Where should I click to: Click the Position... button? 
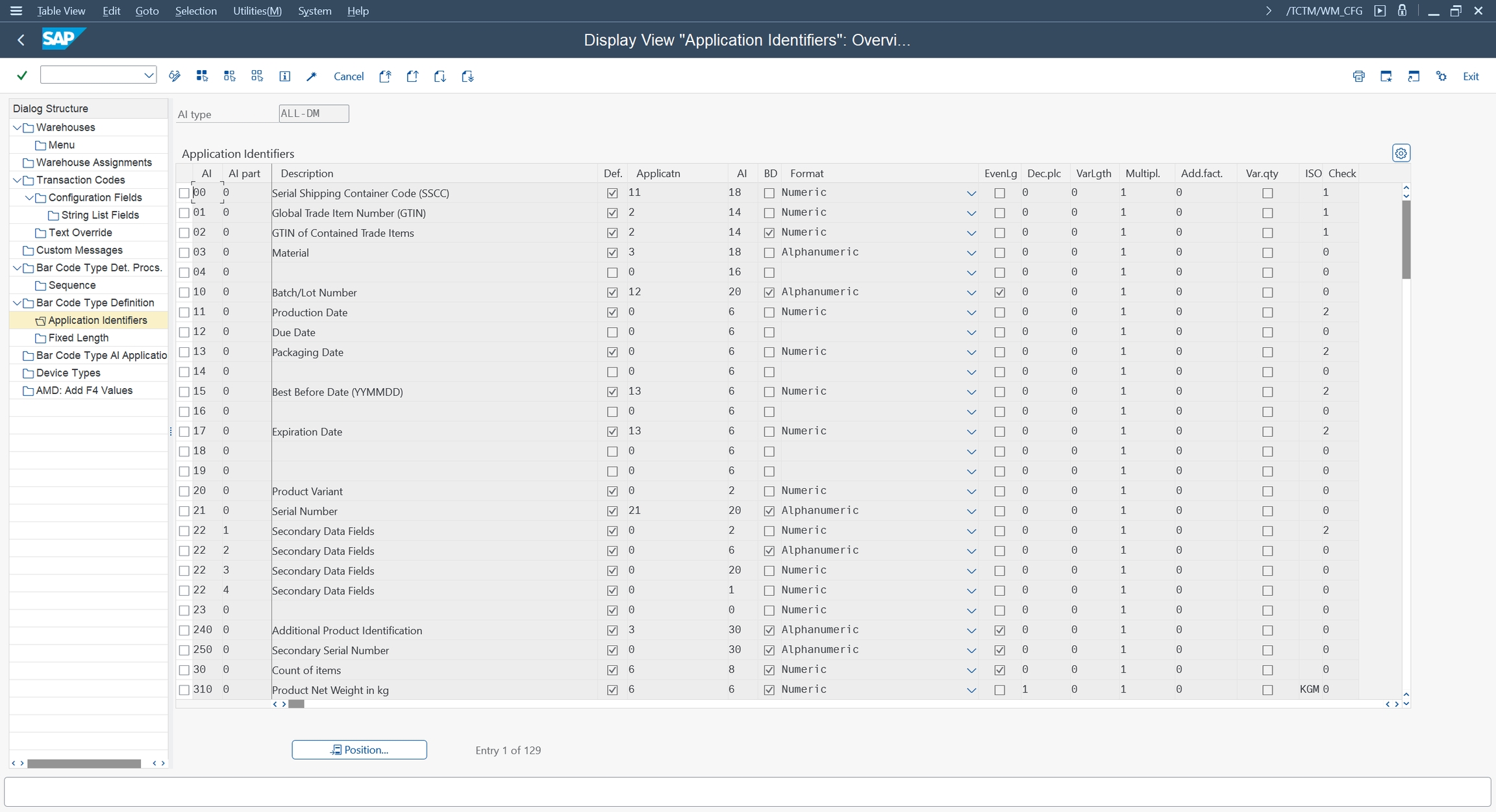tap(359, 750)
